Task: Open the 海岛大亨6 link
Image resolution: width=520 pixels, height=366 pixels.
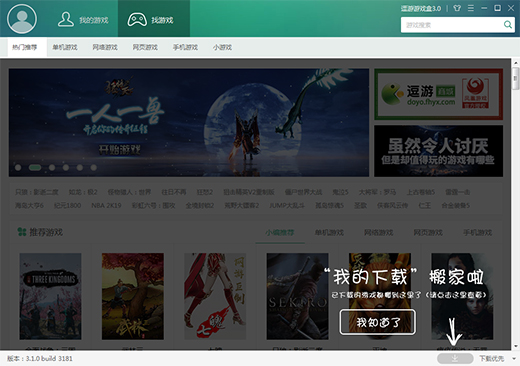Action: point(29,206)
